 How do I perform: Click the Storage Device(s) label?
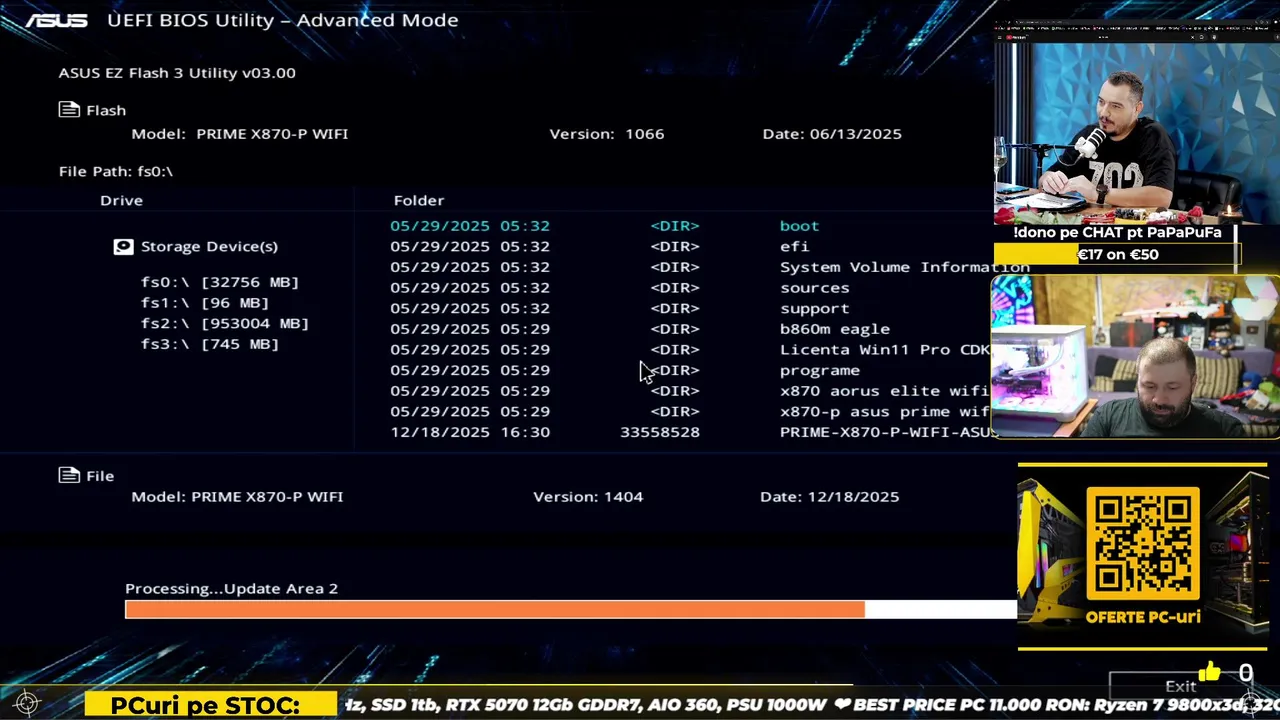(209, 246)
